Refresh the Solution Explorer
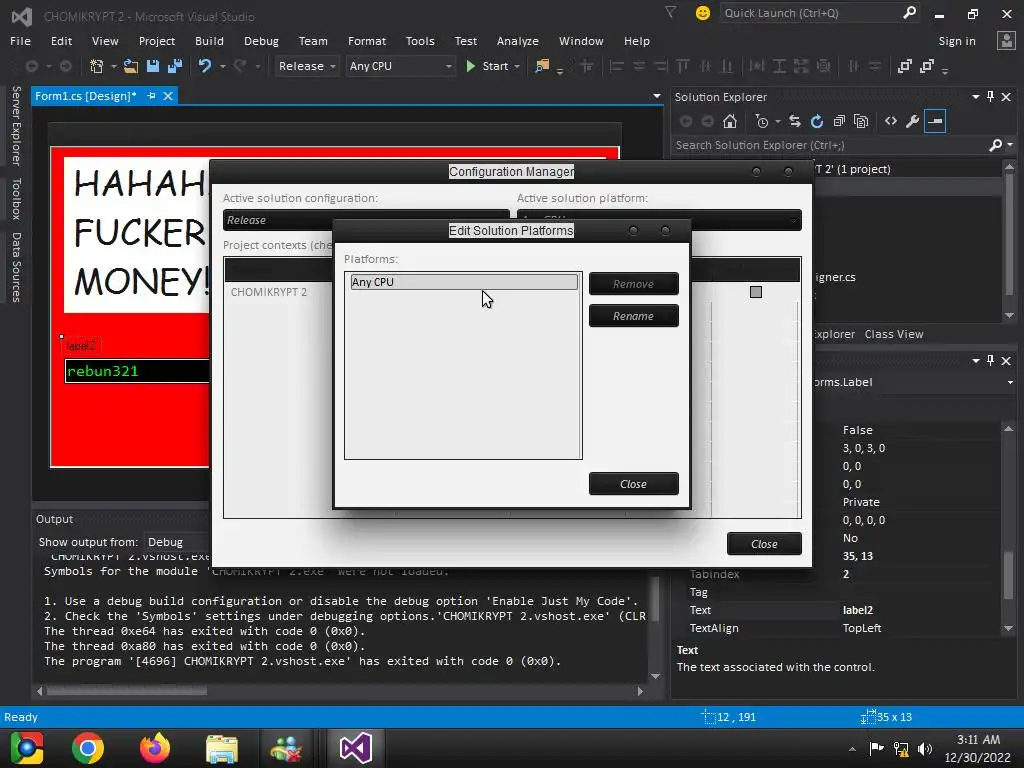The width and height of the screenshot is (1024, 768). [817, 121]
